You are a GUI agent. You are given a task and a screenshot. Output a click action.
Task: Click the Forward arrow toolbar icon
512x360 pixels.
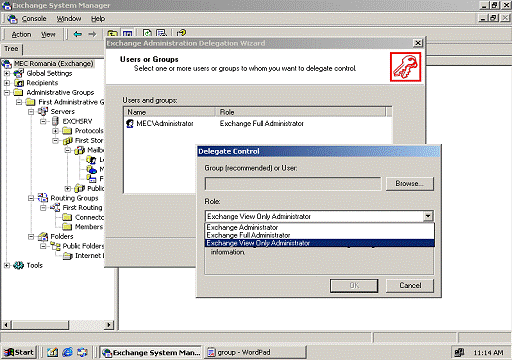pyautogui.click(x=92, y=34)
